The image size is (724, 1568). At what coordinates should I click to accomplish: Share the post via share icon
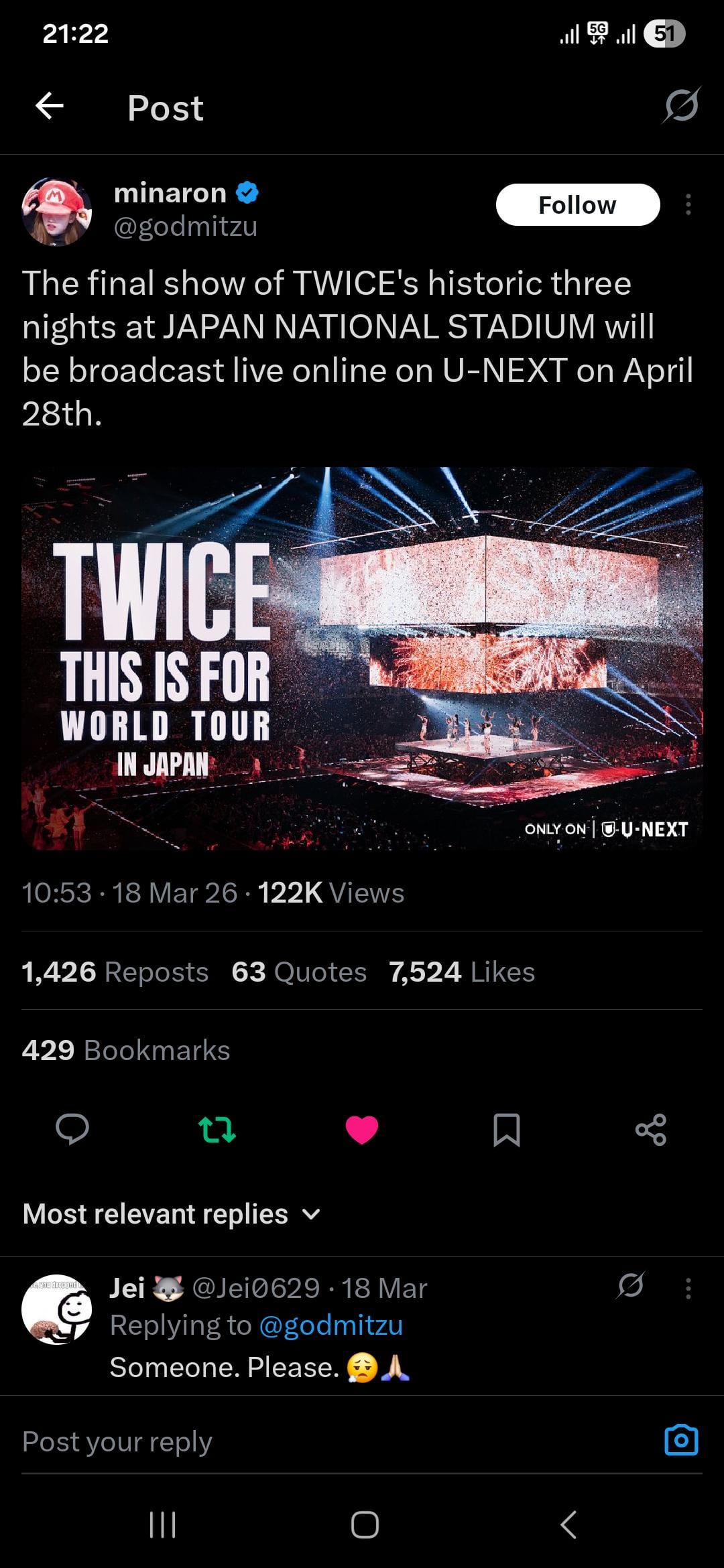[651, 1129]
